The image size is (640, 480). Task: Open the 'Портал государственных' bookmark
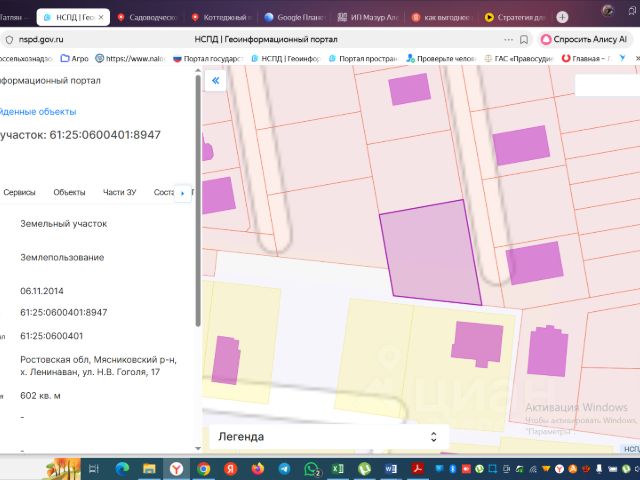click(208, 58)
